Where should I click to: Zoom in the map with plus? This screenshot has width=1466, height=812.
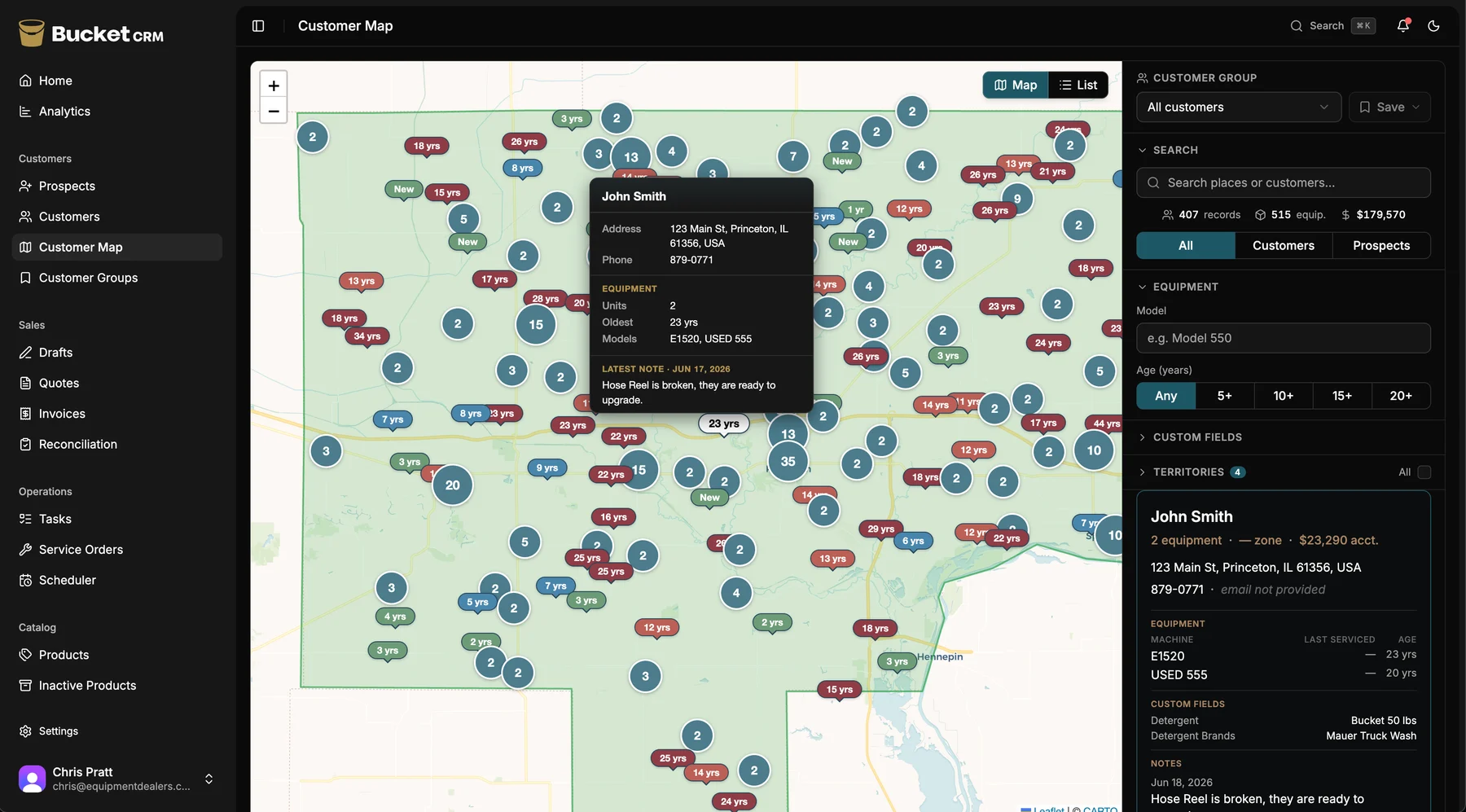click(x=274, y=85)
